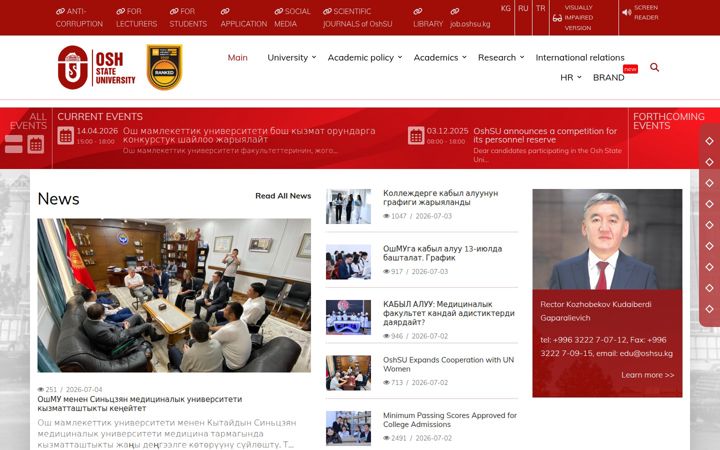Open the 14.04.2026 Kyrgyz competition event
Viewport: 720px width, 450px height.
(x=249, y=135)
